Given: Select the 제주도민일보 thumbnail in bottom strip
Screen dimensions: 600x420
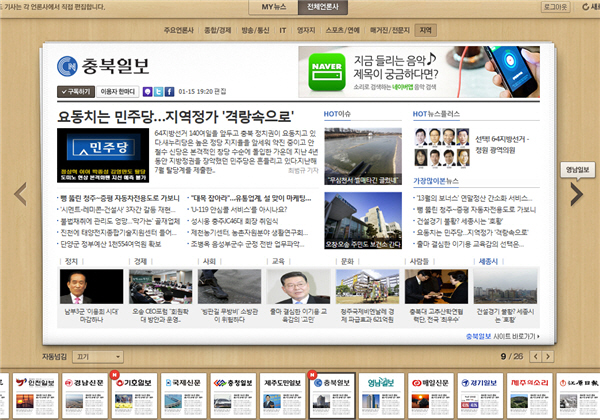Looking at the screenshot, I should coord(282,396).
